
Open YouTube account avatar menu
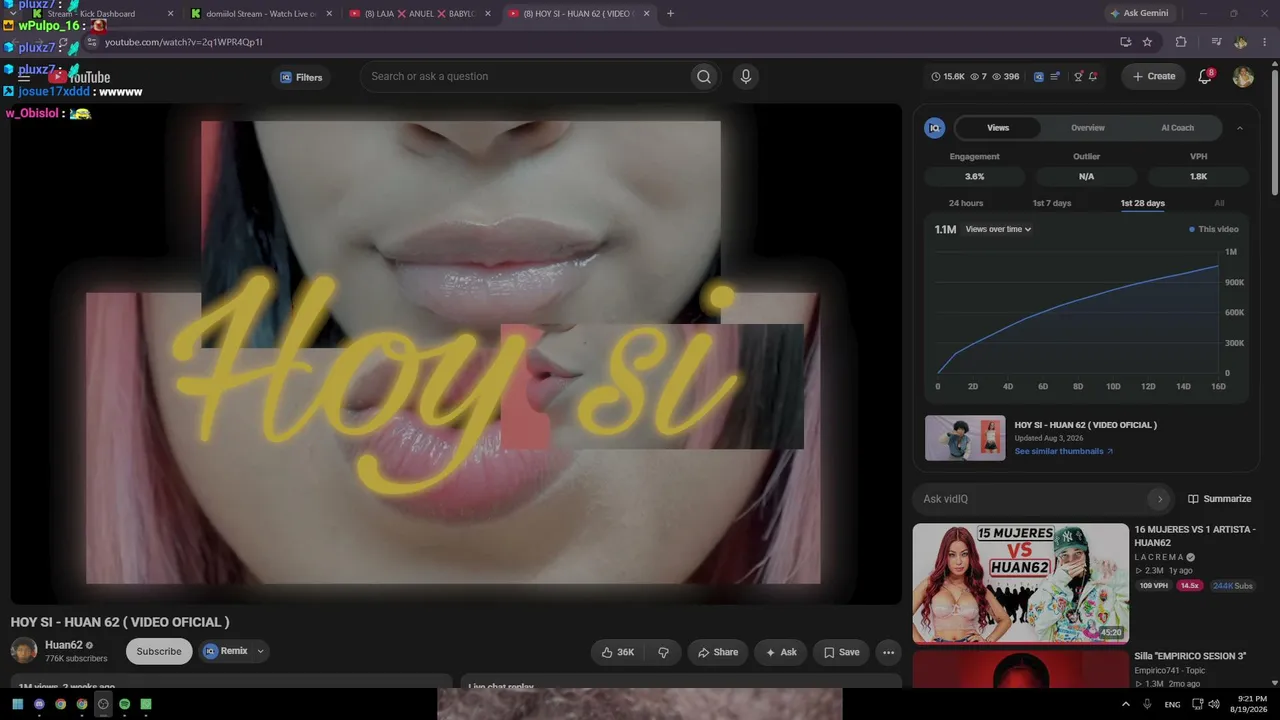[1243, 77]
